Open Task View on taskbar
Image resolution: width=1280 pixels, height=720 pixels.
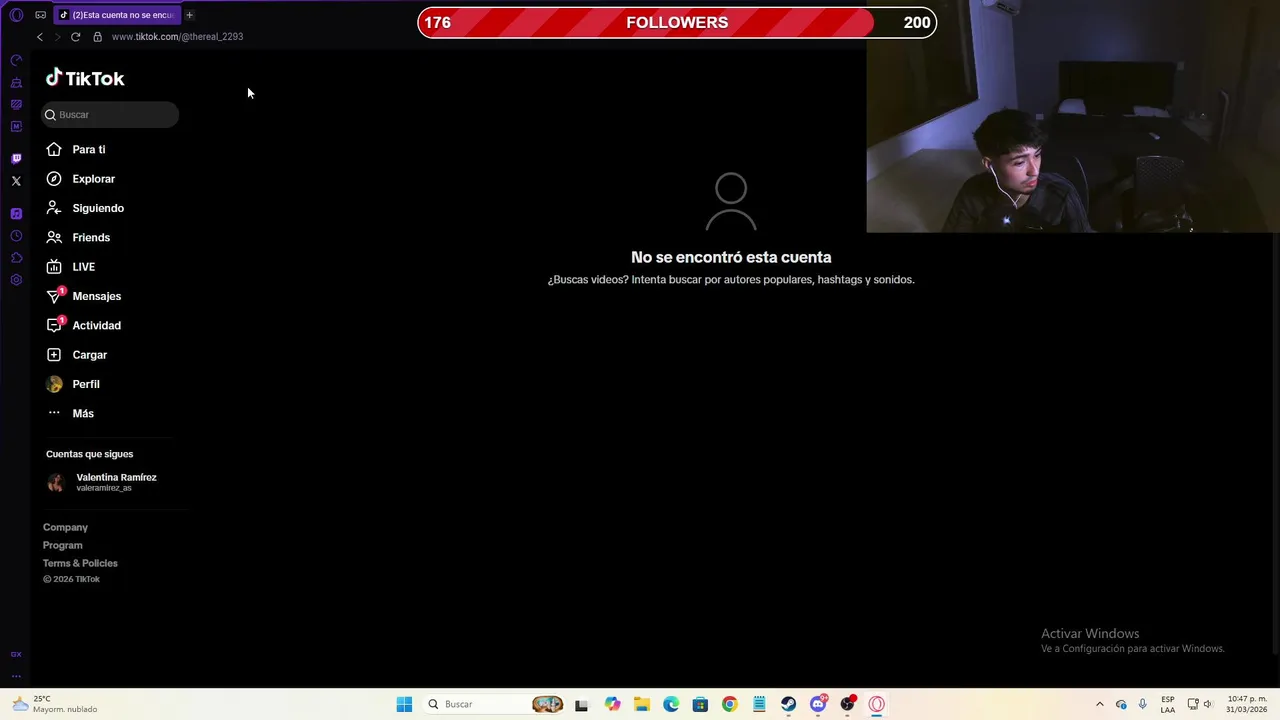click(581, 704)
